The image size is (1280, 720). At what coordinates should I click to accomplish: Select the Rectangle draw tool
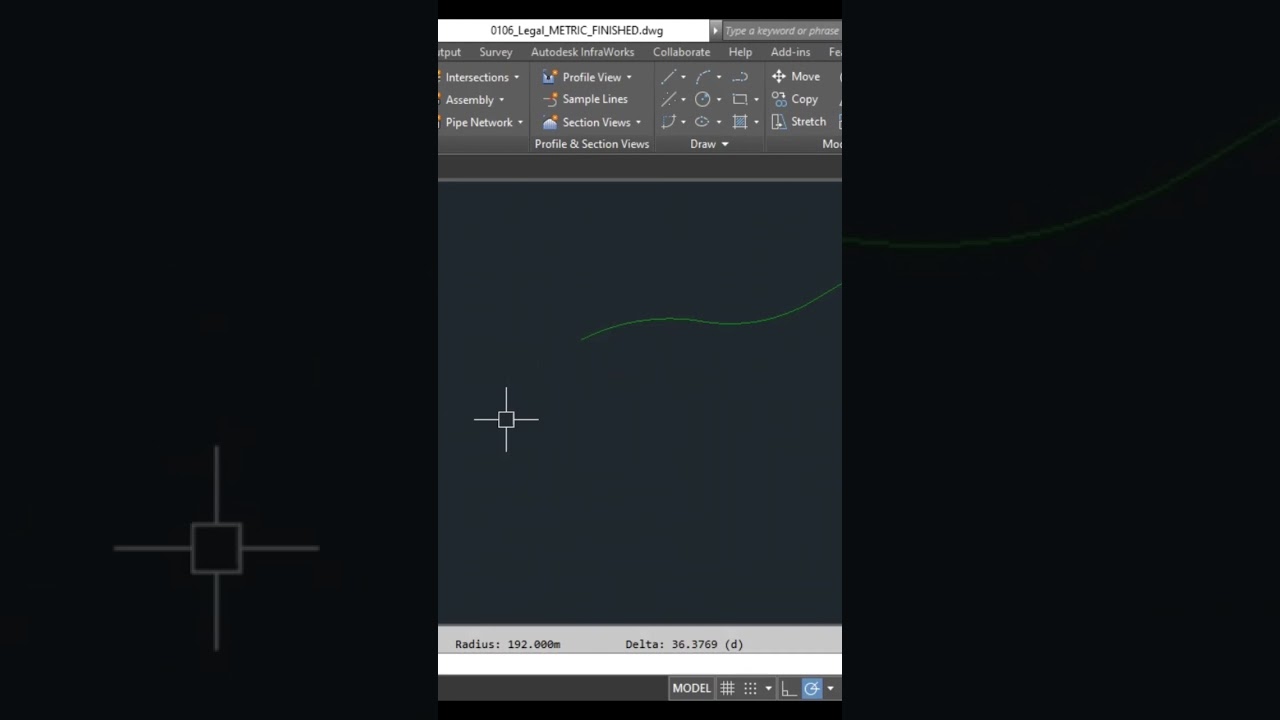pyautogui.click(x=740, y=99)
